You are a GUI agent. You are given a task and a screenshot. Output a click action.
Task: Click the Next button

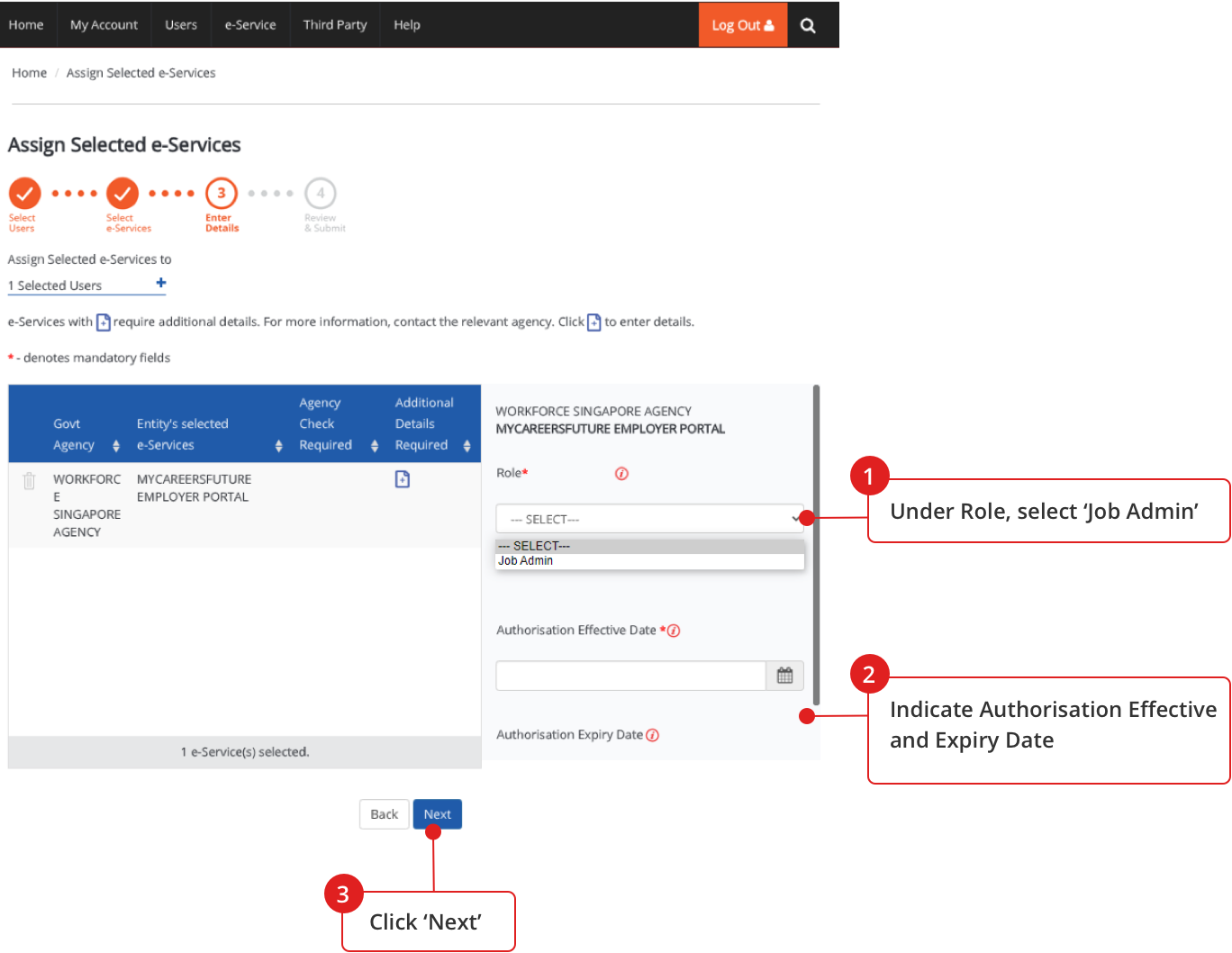click(437, 814)
